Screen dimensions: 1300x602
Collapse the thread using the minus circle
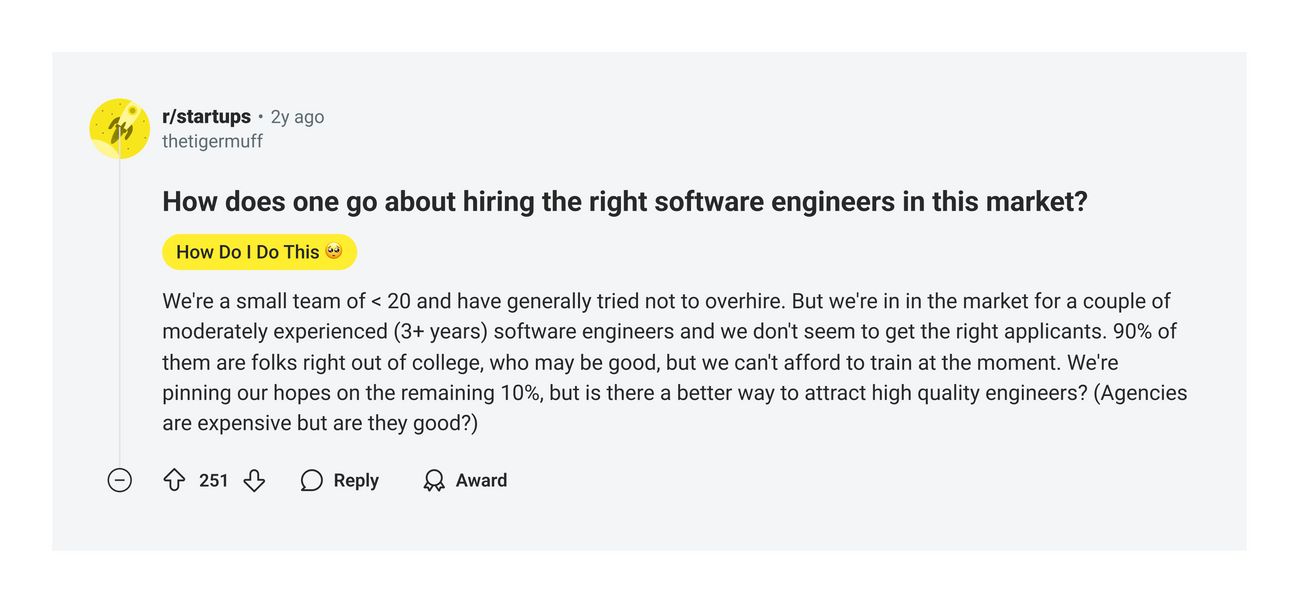tap(119, 481)
